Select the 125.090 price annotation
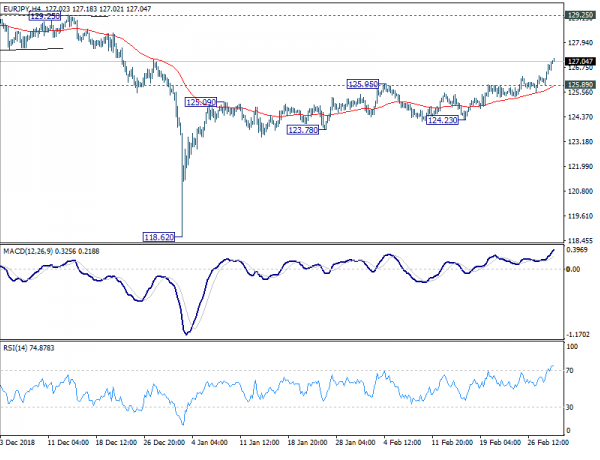The image size is (600, 460). (201, 102)
